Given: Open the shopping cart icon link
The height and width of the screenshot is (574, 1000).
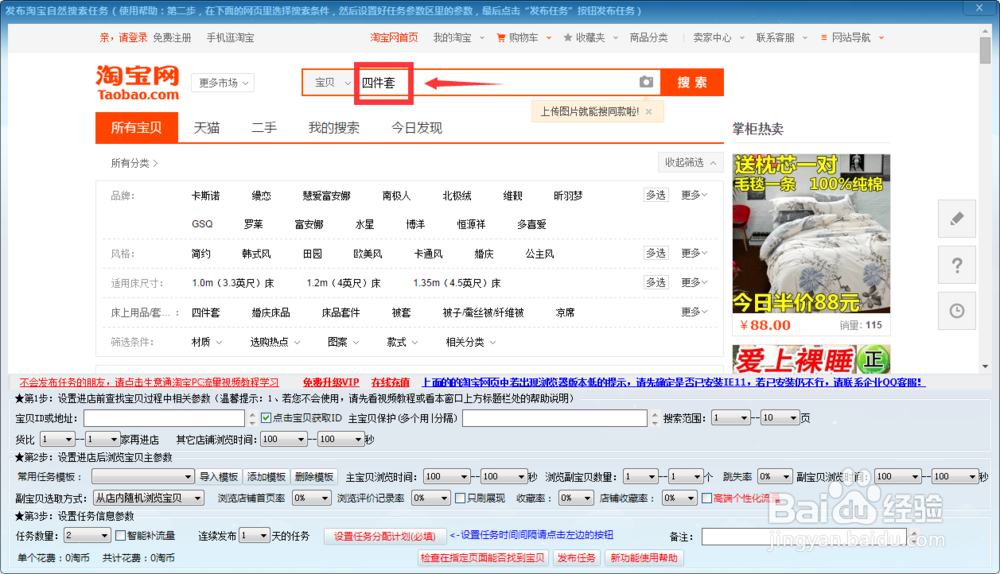Looking at the screenshot, I should [501, 38].
